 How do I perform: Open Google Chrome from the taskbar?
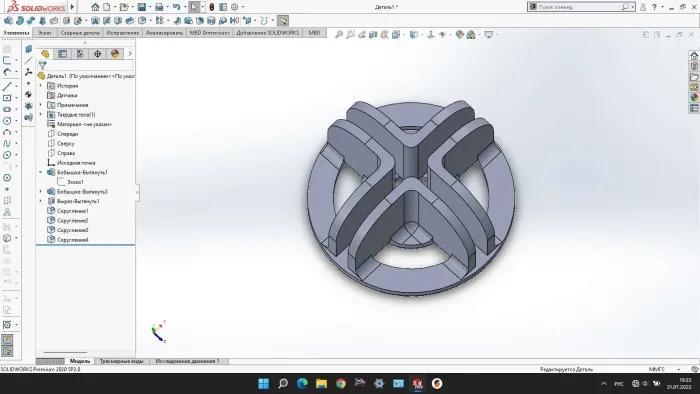click(341, 383)
